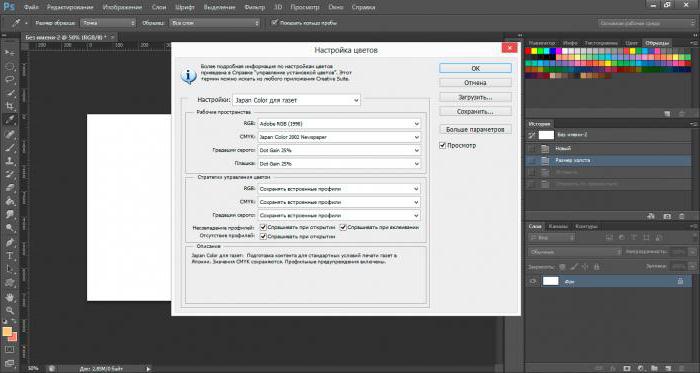Select the Paint Bucket tool

tap(10, 201)
